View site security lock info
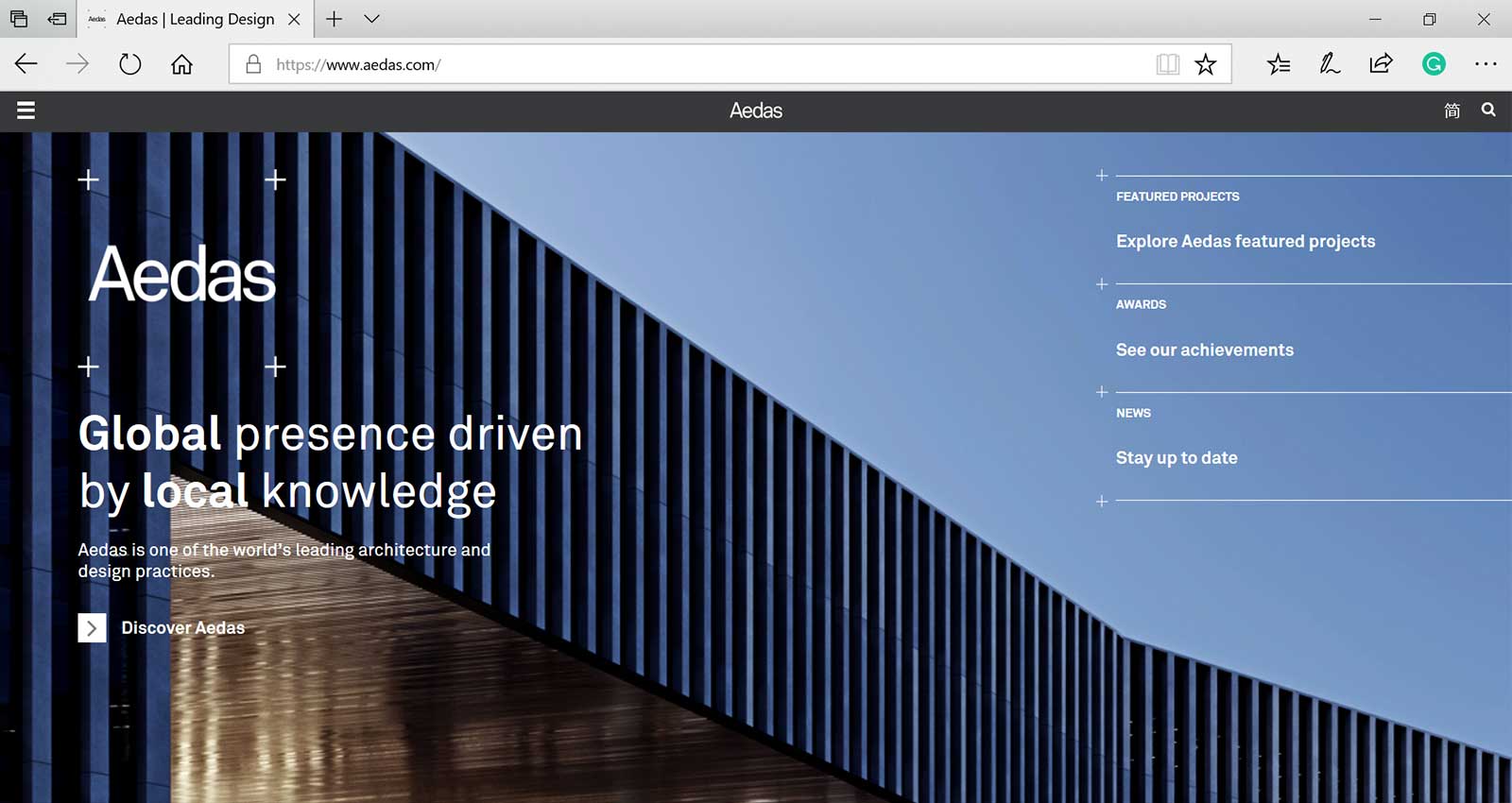Image resolution: width=1512 pixels, height=803 pixels. (x=252, y=64)
